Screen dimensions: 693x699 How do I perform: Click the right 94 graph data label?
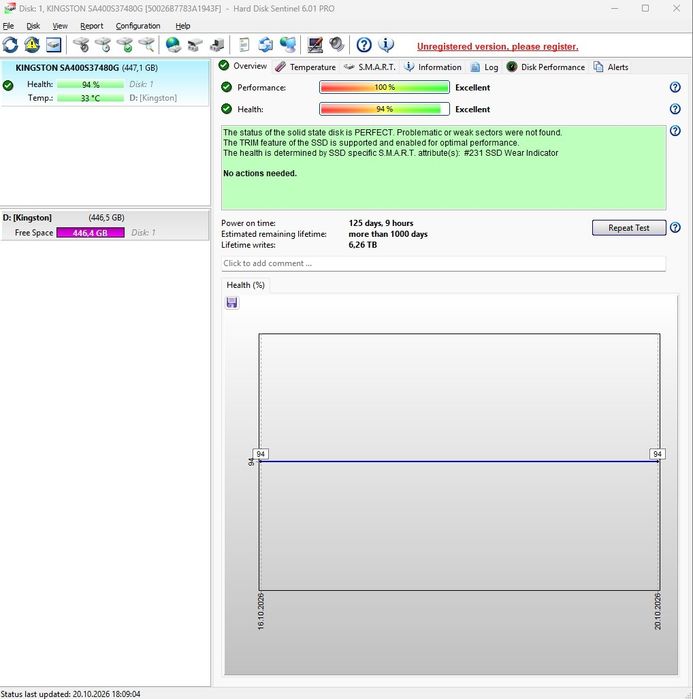point(657,454)
